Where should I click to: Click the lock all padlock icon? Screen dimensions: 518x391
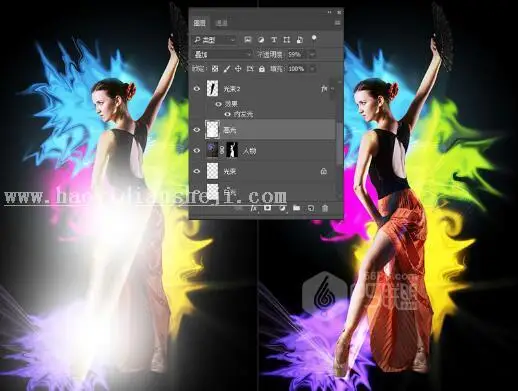point(262,69)
